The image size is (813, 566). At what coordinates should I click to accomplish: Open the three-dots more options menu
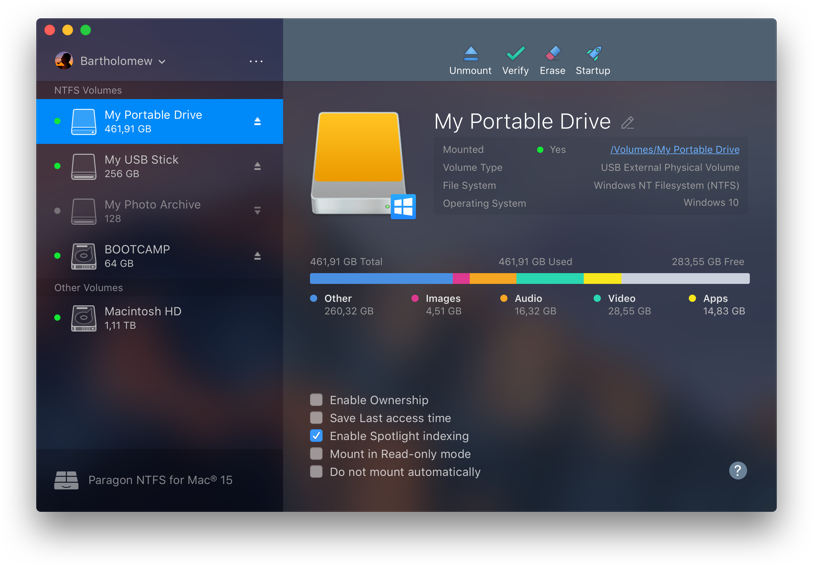[256, 61]
